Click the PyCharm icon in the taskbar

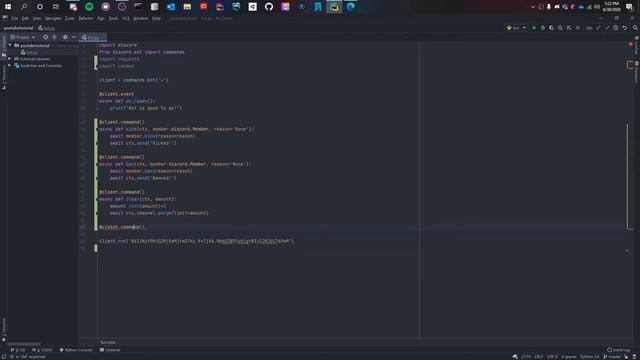(x=334, y=7)
